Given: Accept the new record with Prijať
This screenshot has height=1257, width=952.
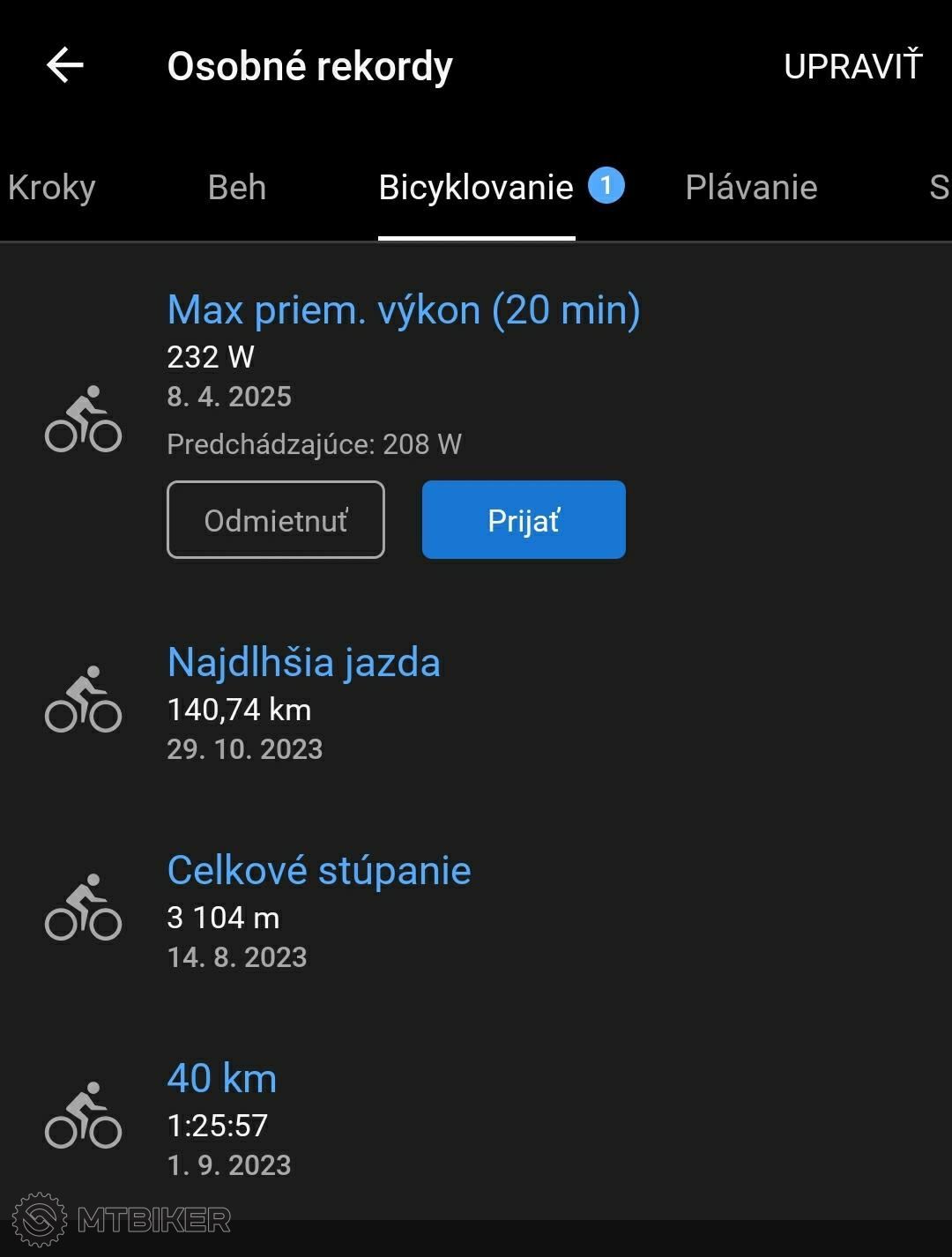Looking at the screenshot, I should coord(524,519).
